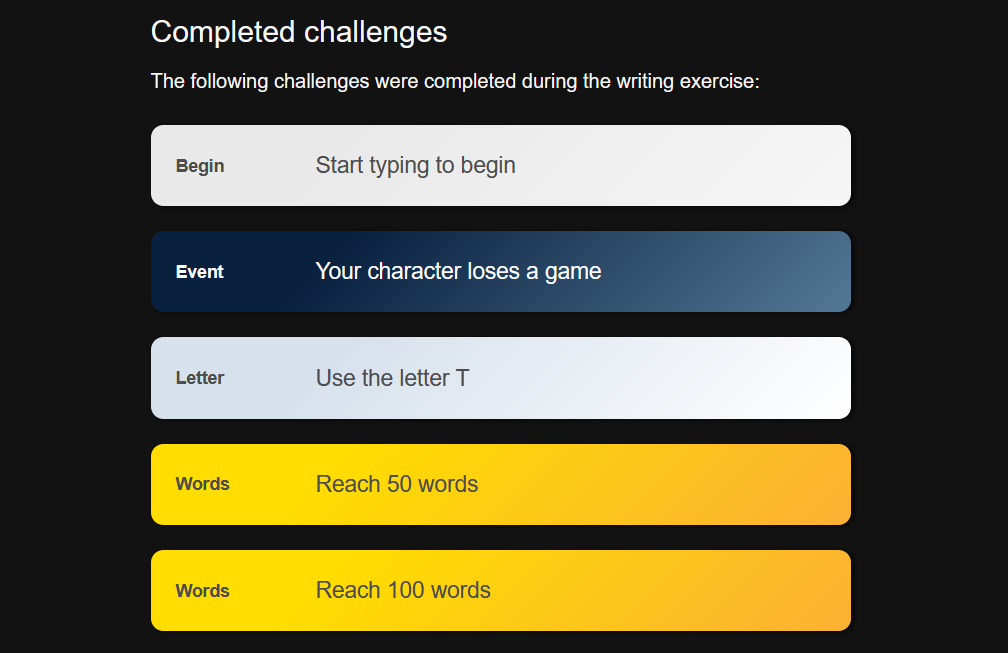
Task: Open the Reach 50 words challenge
Action: [500, 484]
